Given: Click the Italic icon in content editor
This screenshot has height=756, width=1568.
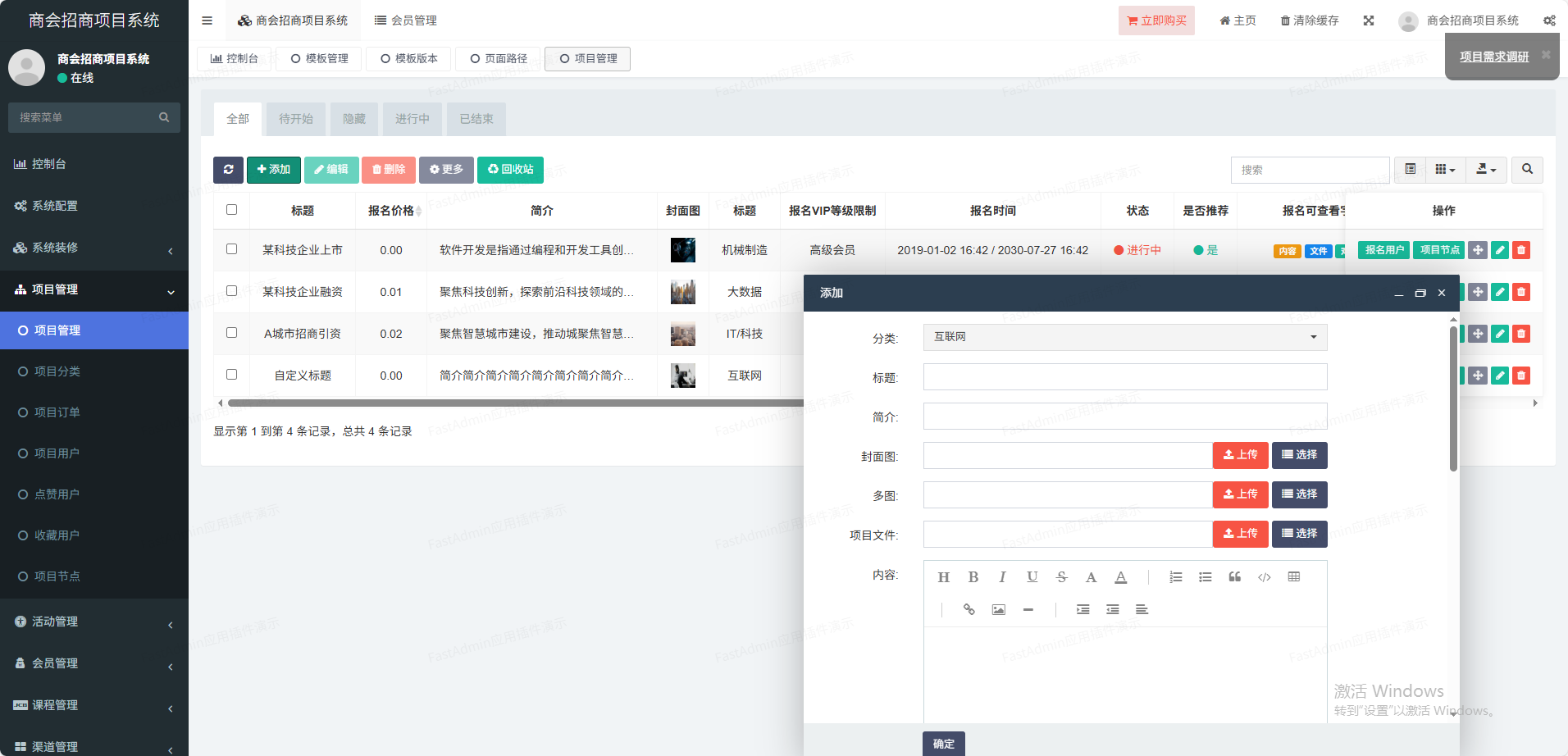Looking at the screenshot, I should (1002, 577).
